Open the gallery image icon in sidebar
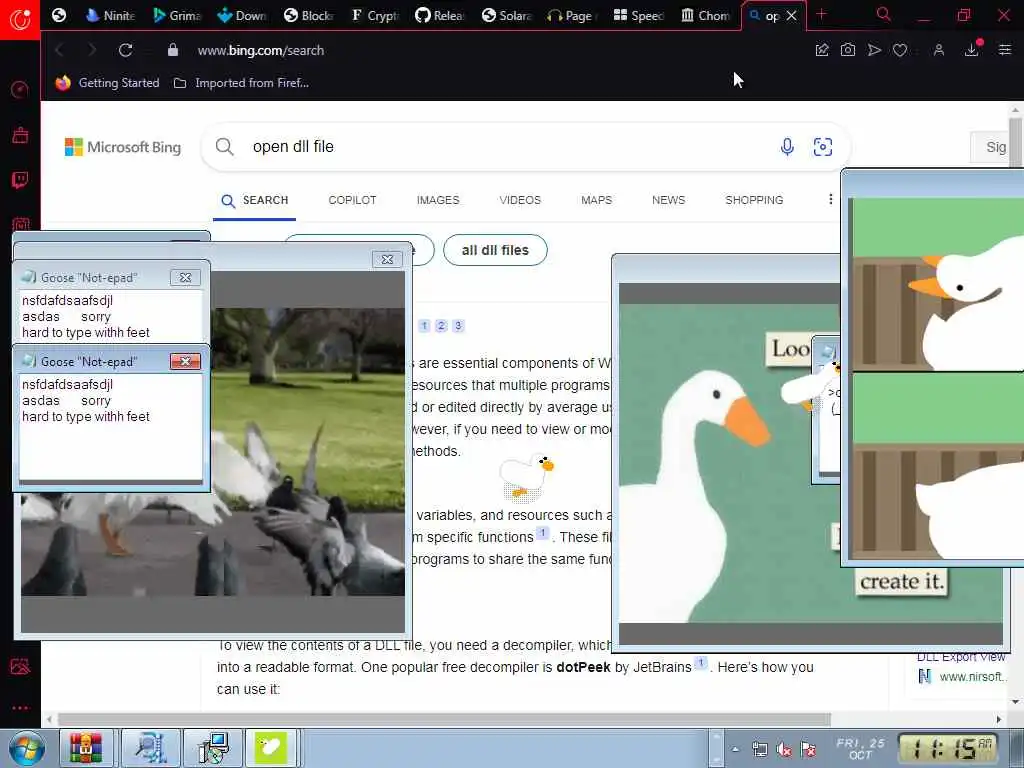 (20, 666)
